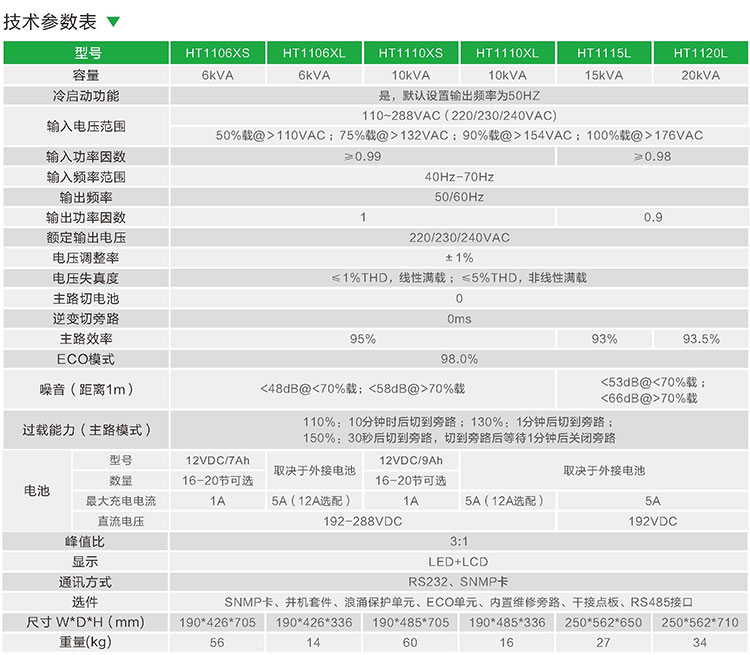Select the HT1106XS column header
This screenshot has width=750, height=655.
tap(218, 53)
